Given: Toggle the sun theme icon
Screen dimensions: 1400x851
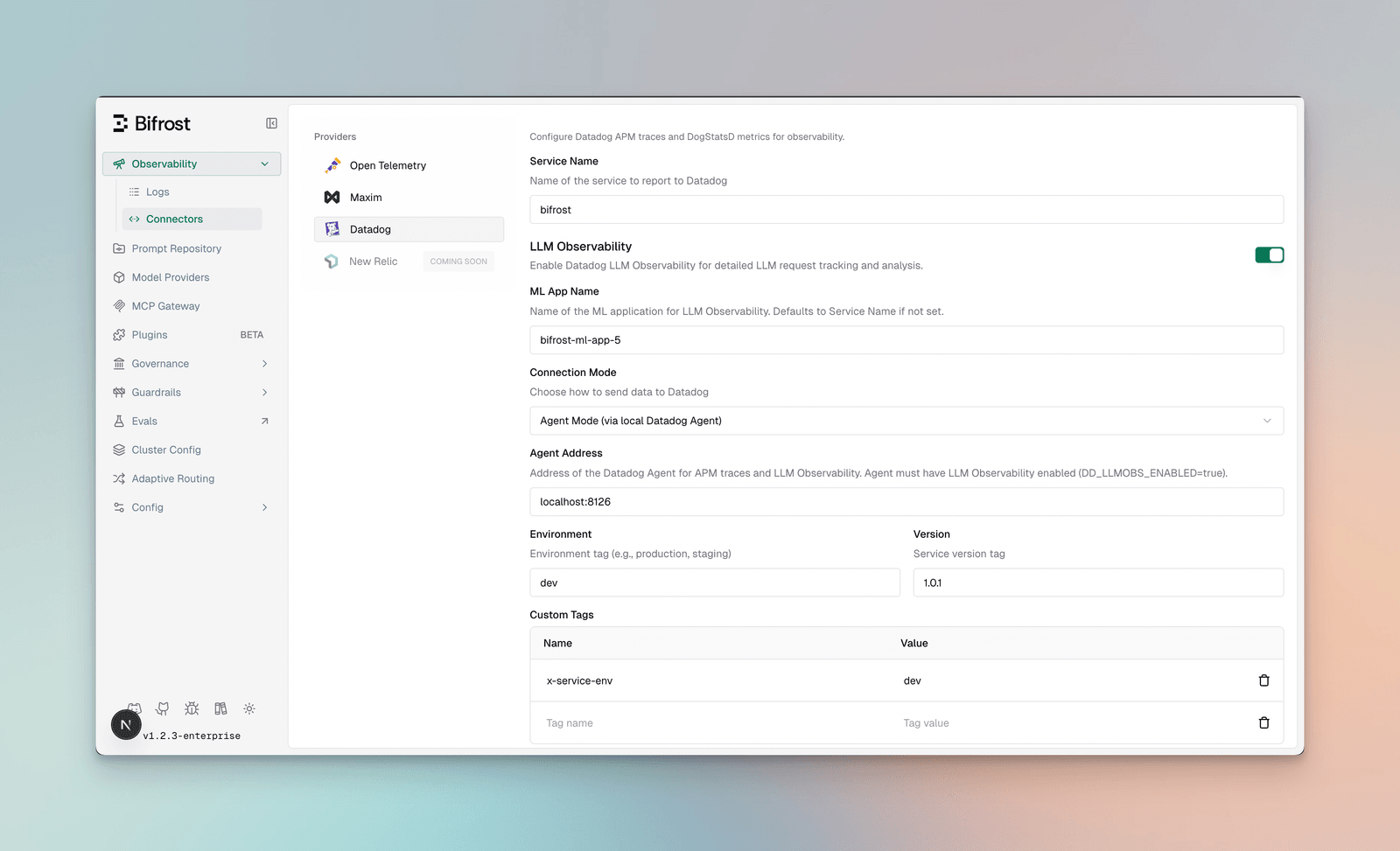Looking at the screenshot, I should point(249,708).
